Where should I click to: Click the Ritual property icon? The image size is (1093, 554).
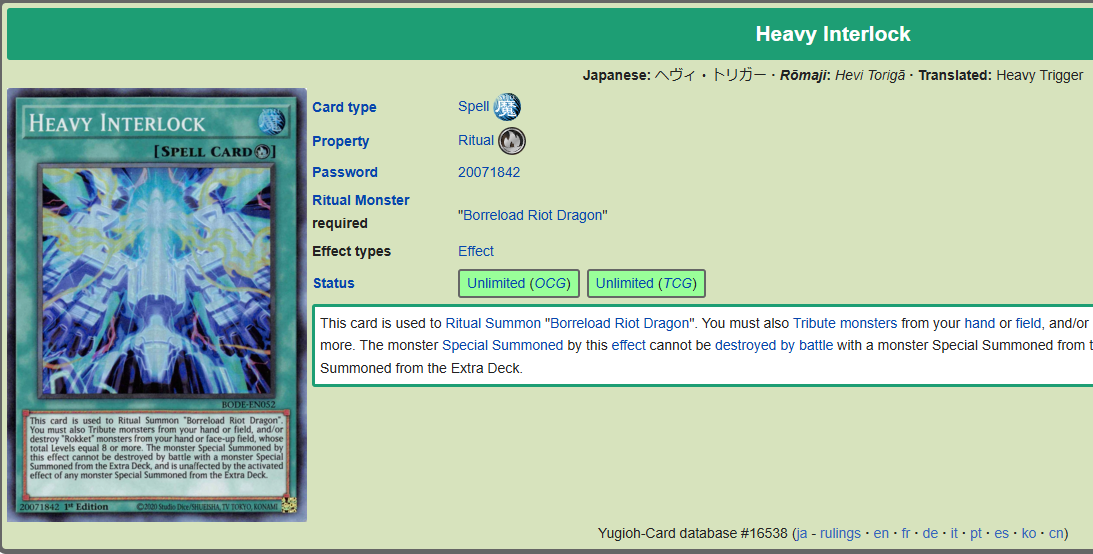click(x=512, y=141)
